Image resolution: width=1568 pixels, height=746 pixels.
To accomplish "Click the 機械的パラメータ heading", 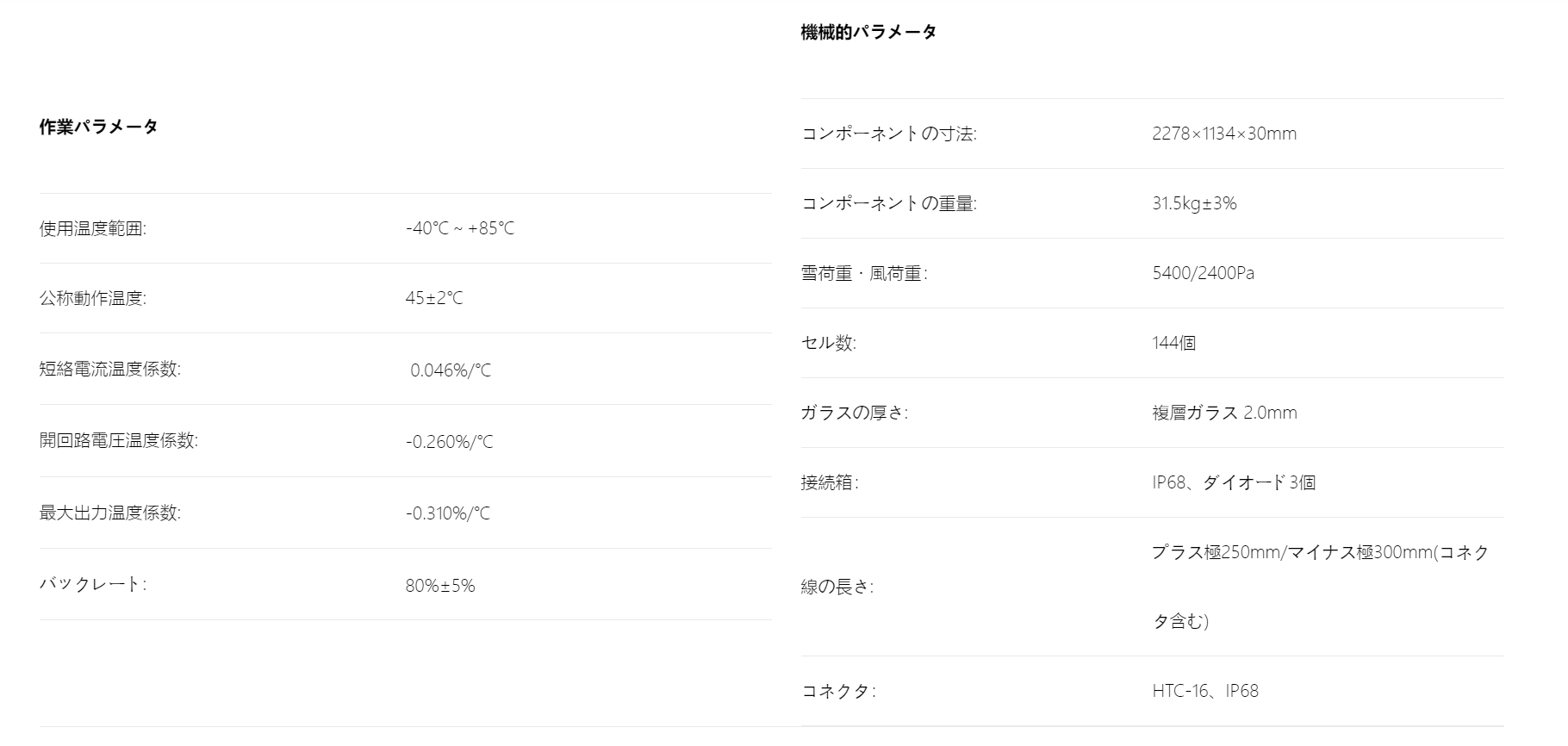I will click(868, 33).
